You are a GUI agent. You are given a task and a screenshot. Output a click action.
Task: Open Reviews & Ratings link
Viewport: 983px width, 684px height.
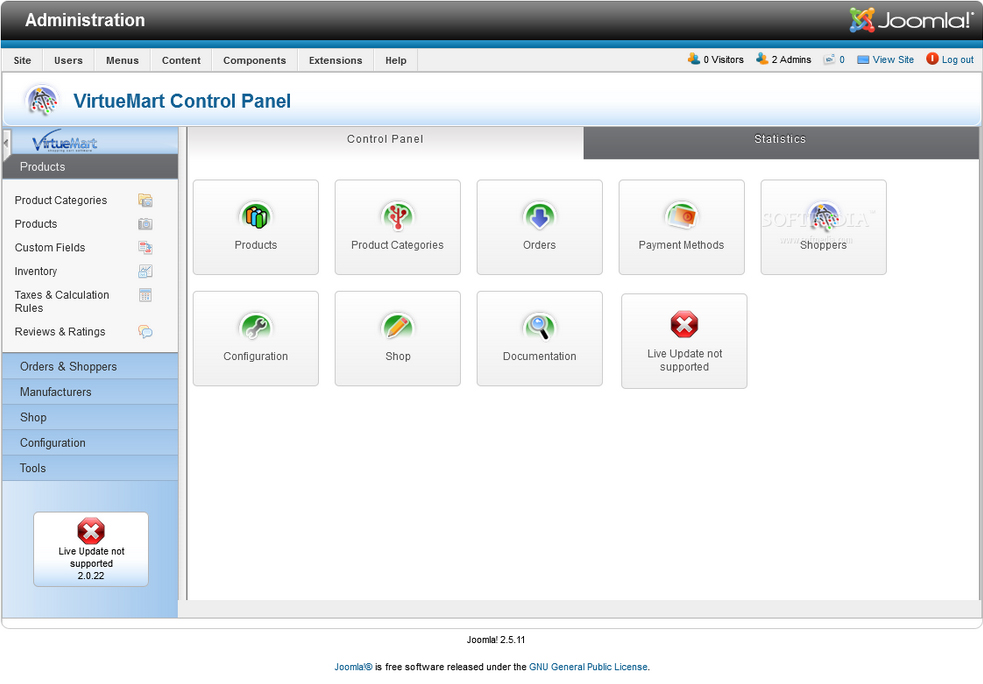(60, 332)
